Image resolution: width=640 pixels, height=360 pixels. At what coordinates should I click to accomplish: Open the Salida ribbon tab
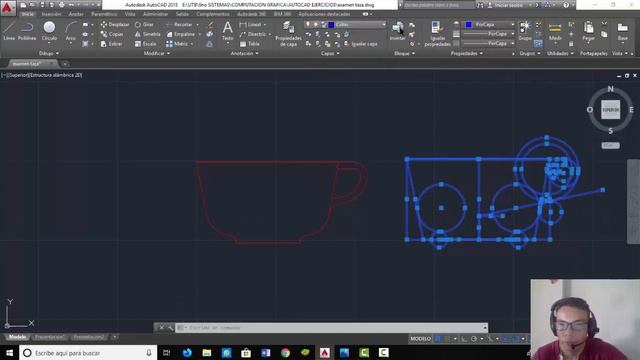[182, 14]
